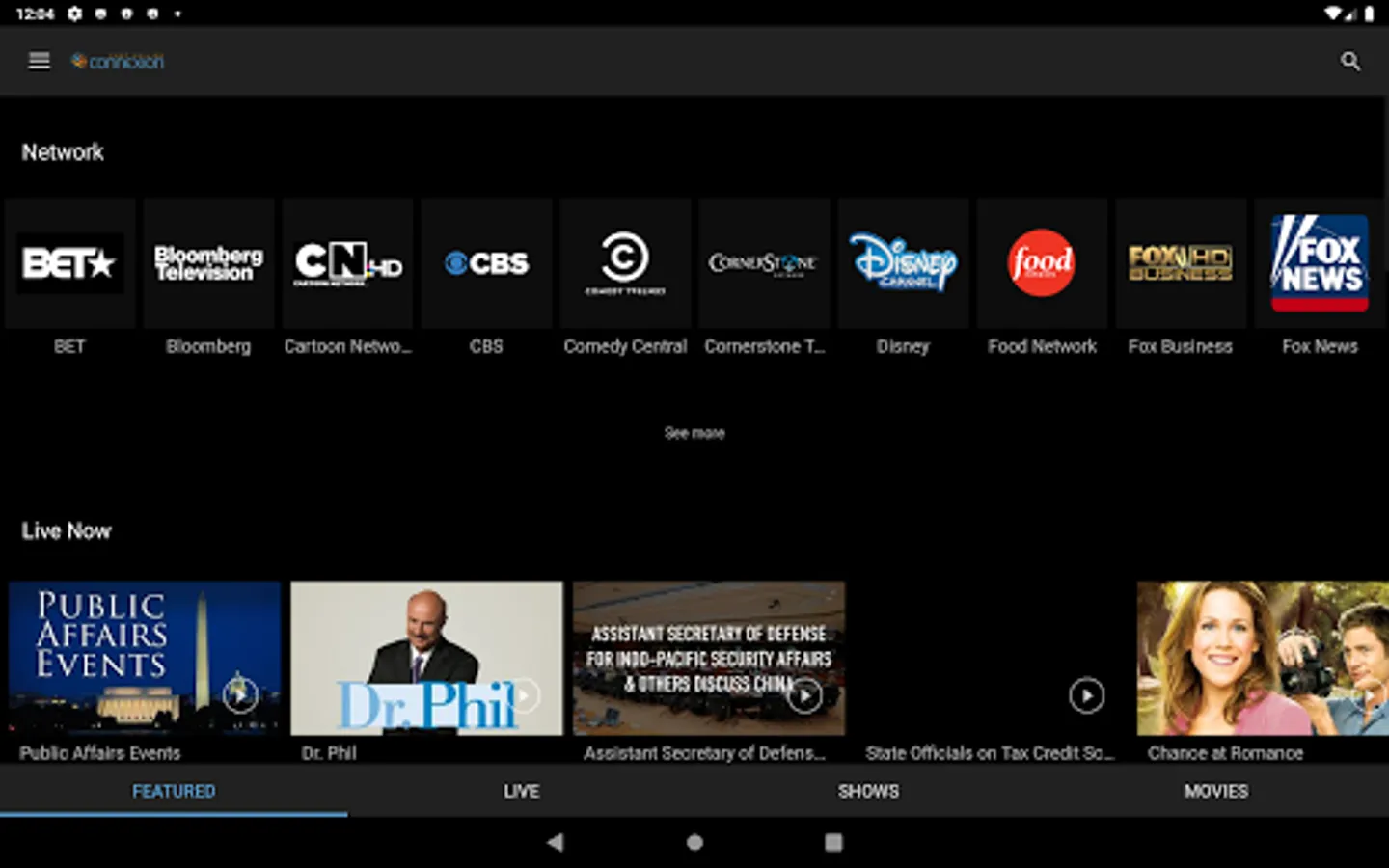Click the Live Now section heading
The height and width of the screenshot is (868, 1389).
click(67, 531)
